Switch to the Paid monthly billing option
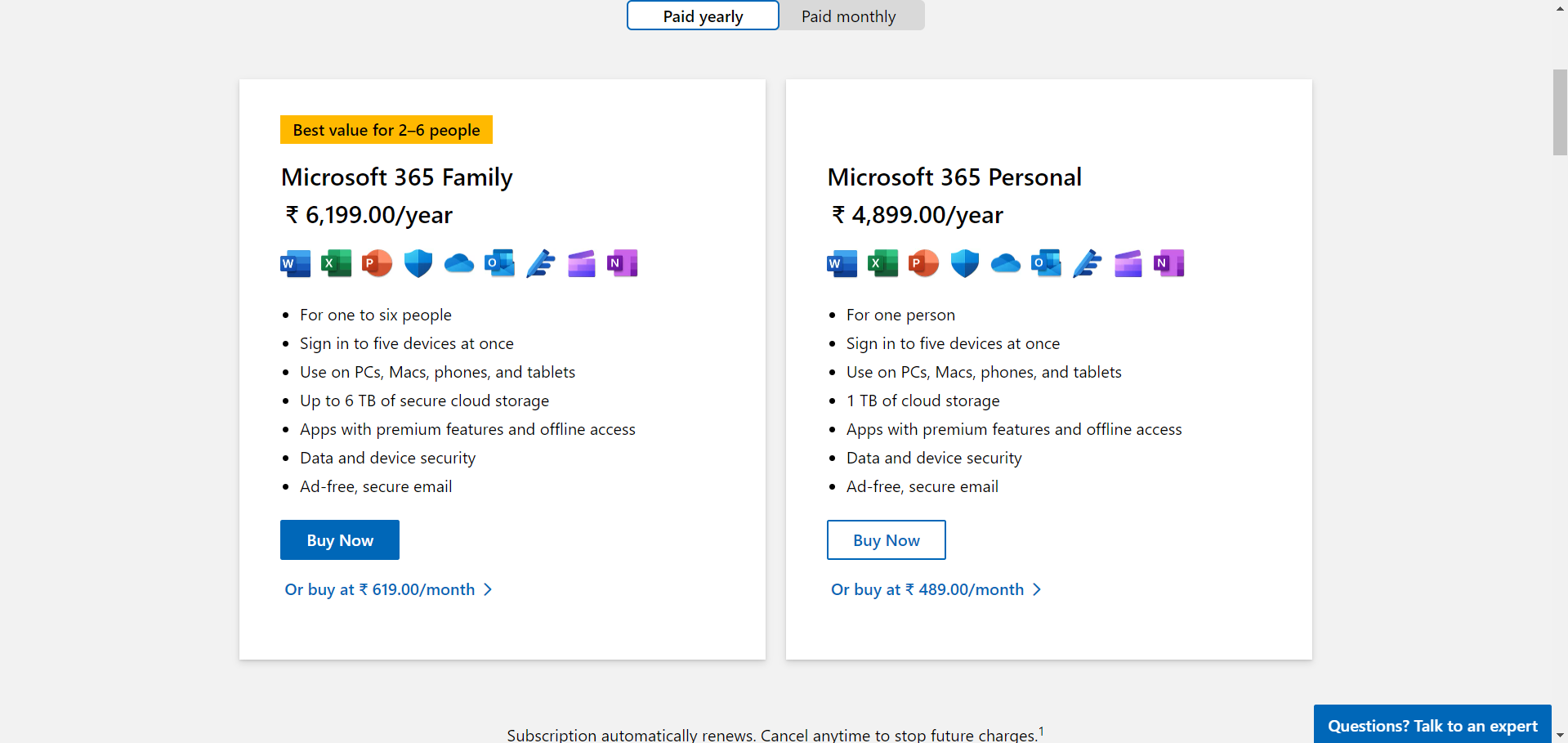Screen dimensions: 1568x743 tap(849, 16)
